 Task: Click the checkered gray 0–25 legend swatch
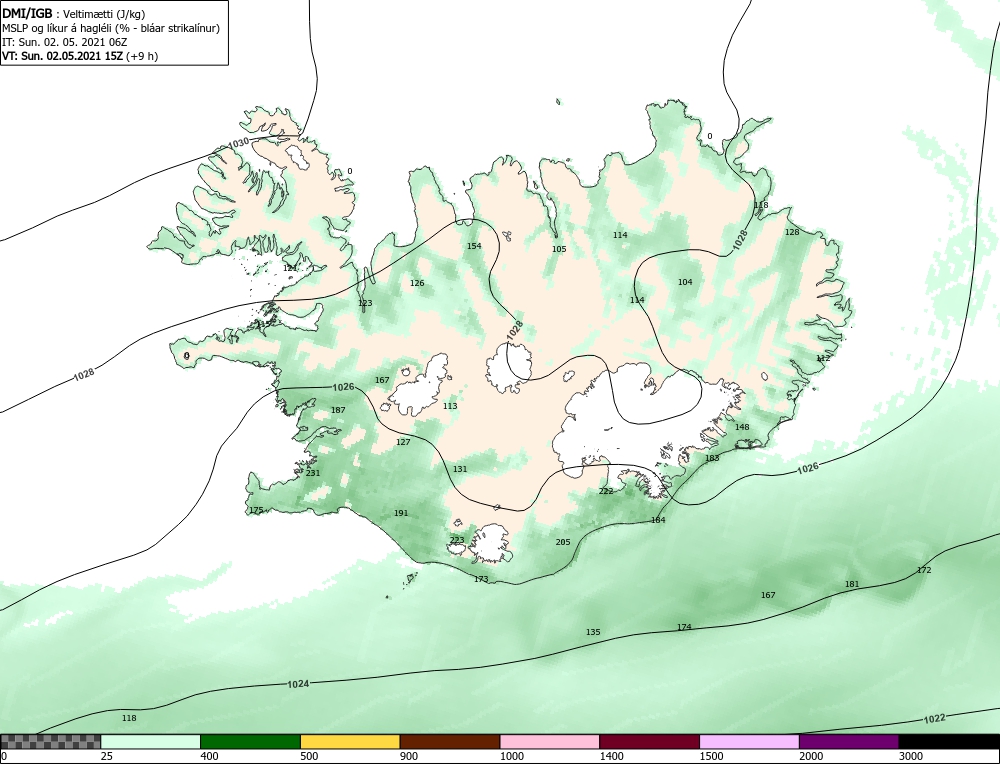50,741
